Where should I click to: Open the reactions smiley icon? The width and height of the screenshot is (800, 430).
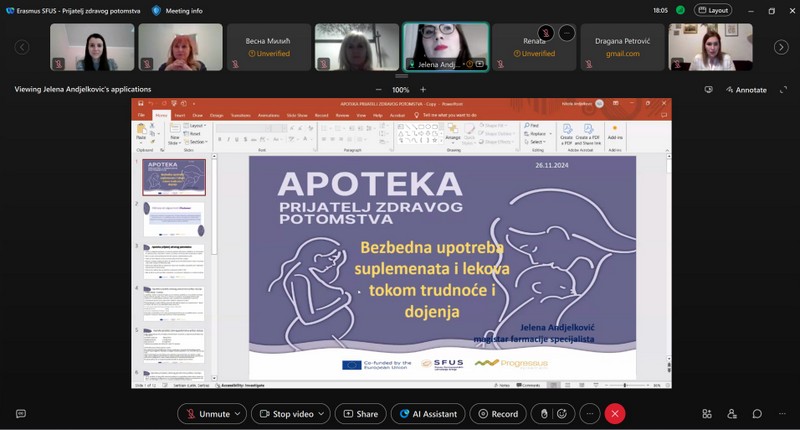point(562,414)
